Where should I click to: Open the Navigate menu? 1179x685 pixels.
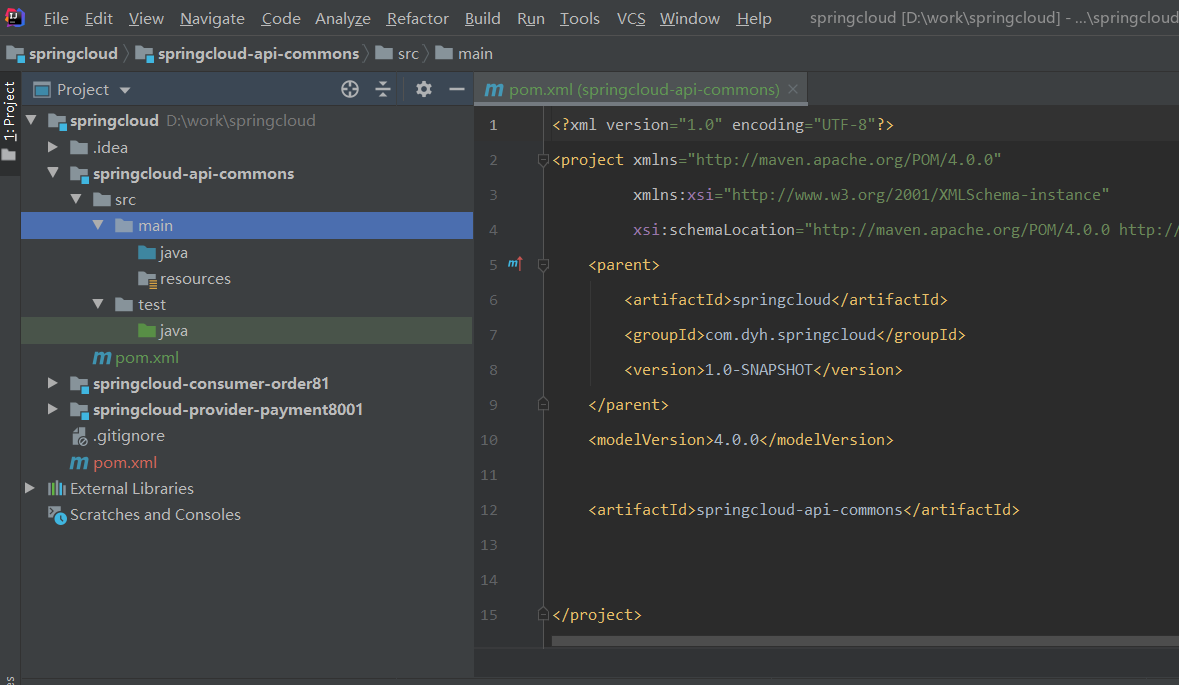tap(212, 18)
